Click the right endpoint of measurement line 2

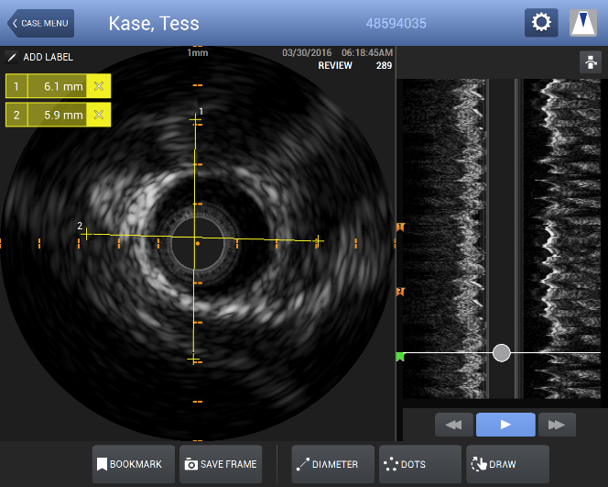(318, 241)
